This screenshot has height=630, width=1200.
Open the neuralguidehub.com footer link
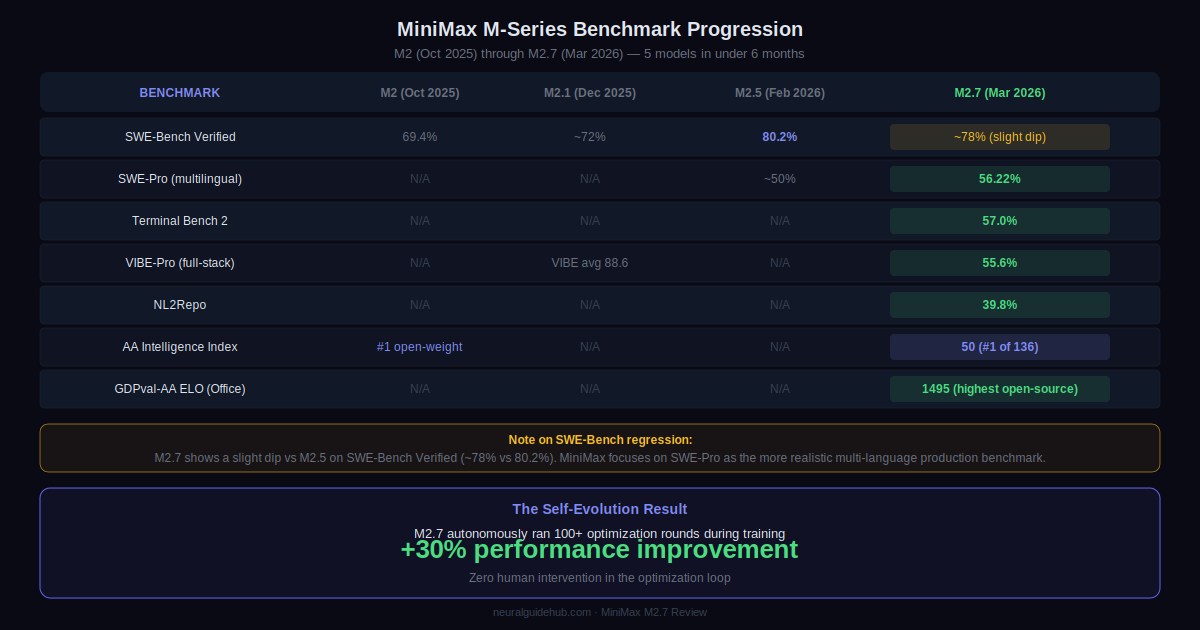[542, 612]
